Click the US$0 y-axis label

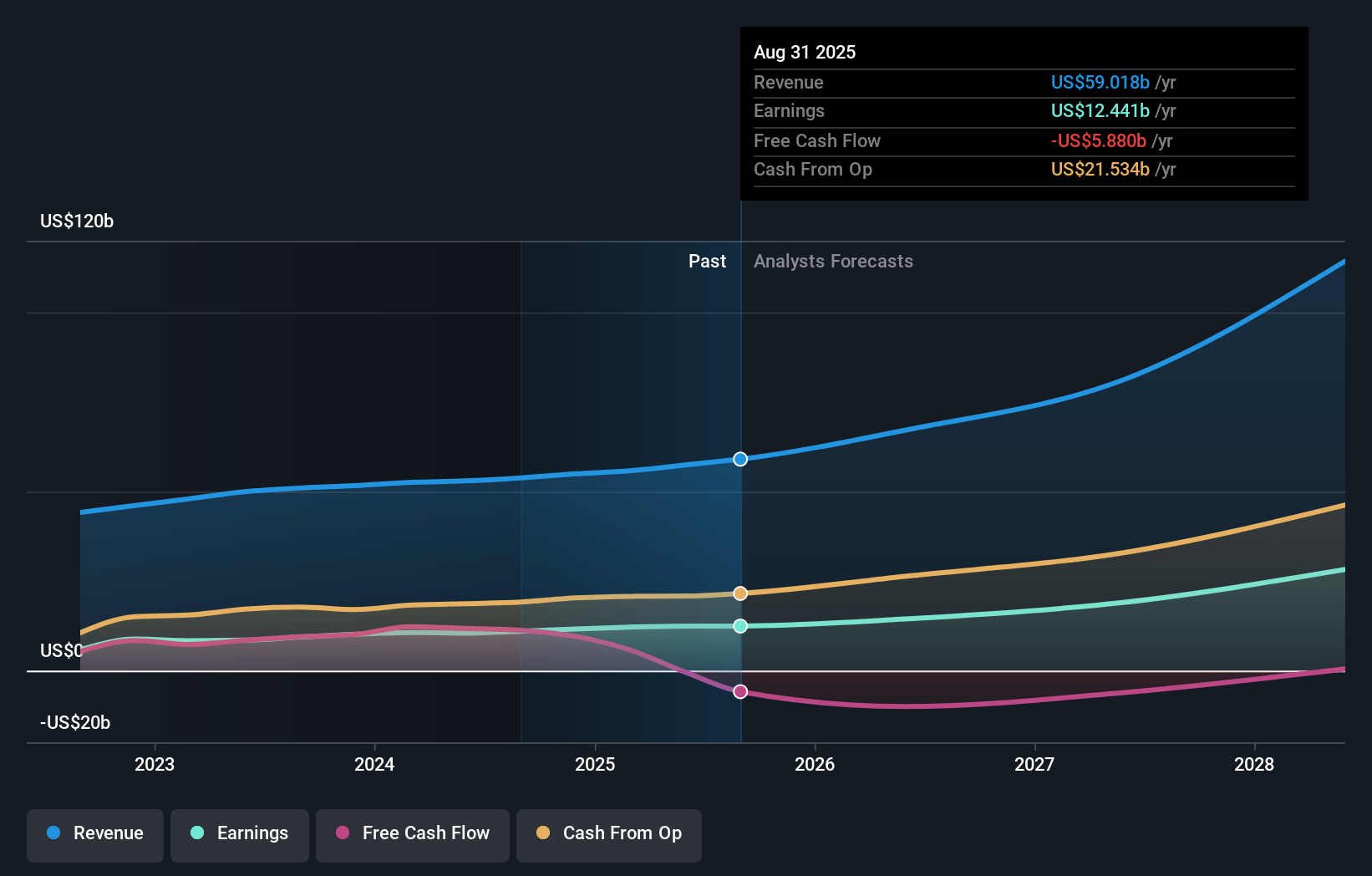[61, 651]
